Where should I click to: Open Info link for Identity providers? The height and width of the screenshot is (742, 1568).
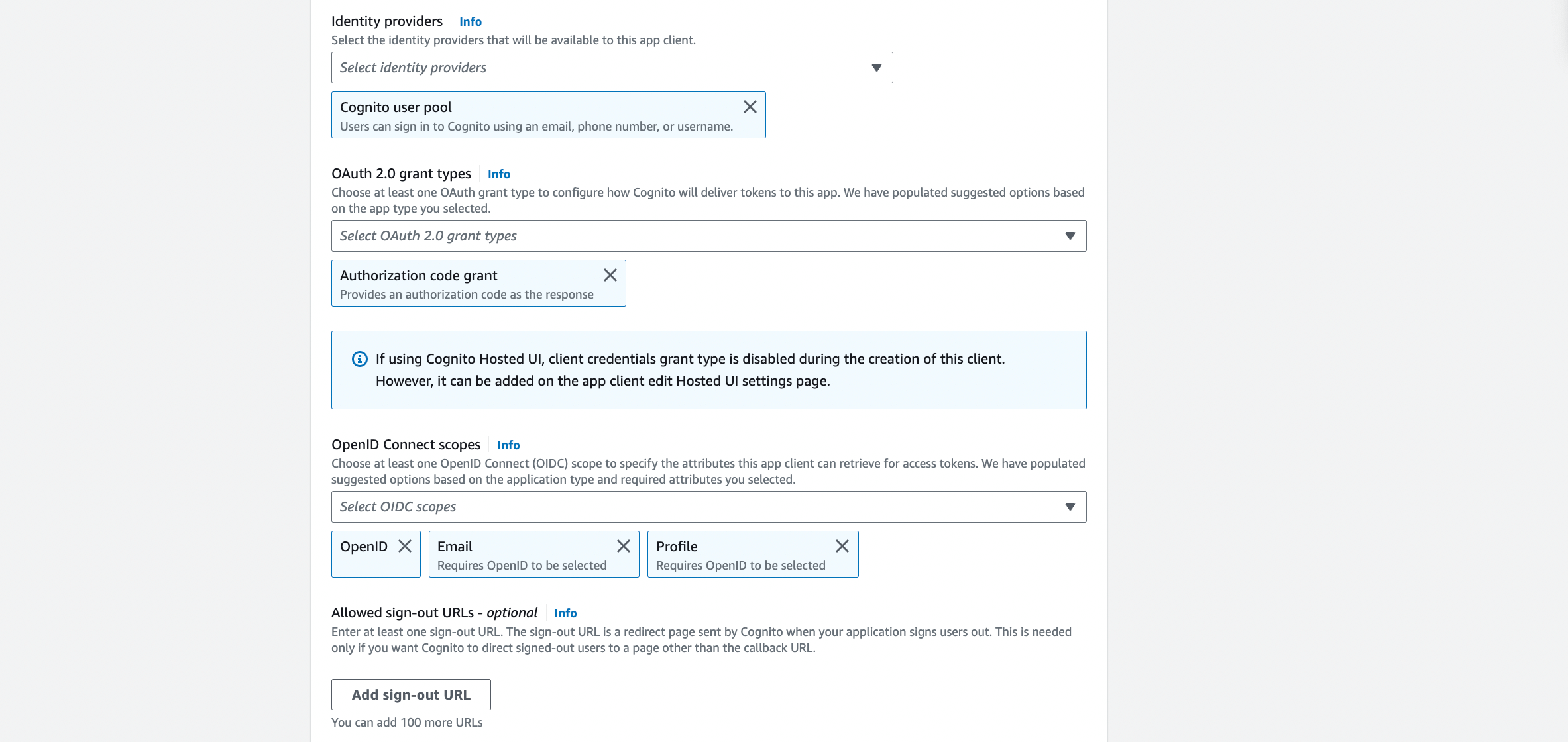pyautogui.click(x=471, y=22)
